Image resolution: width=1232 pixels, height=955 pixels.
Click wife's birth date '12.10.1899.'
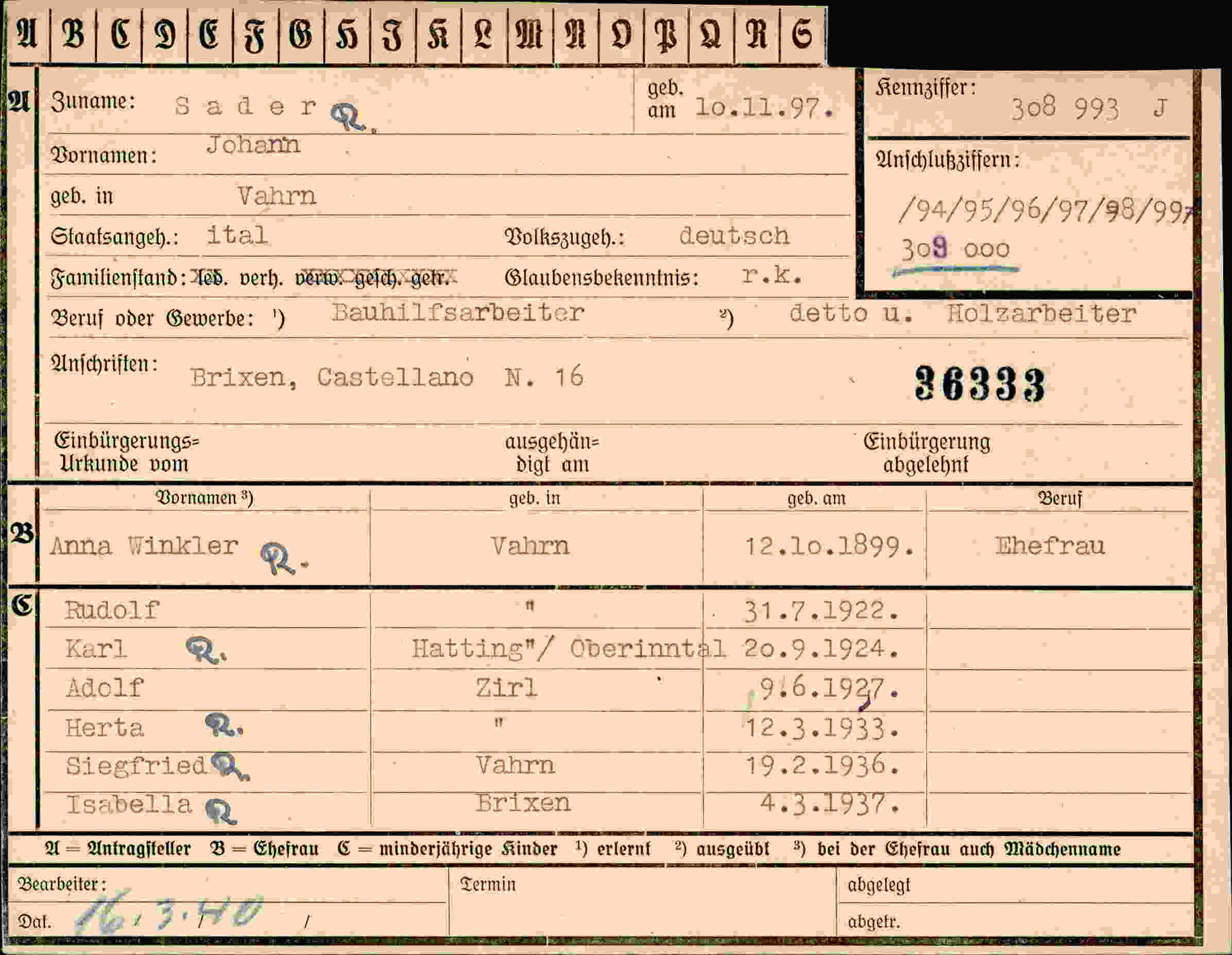tap(829, 546)
